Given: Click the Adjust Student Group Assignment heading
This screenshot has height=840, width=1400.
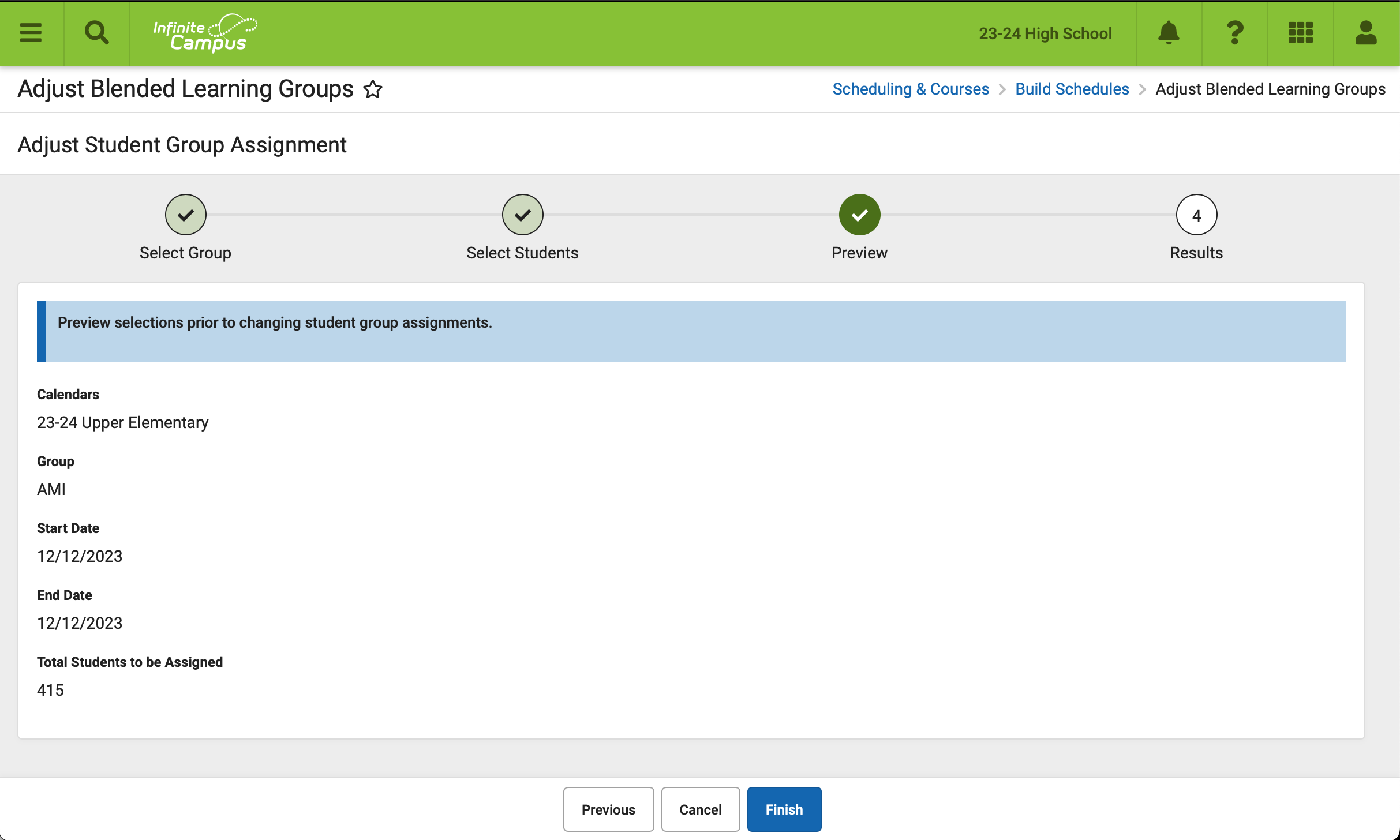Looking at the screenshot, I should pyautogui.click(x=182, y=145).
